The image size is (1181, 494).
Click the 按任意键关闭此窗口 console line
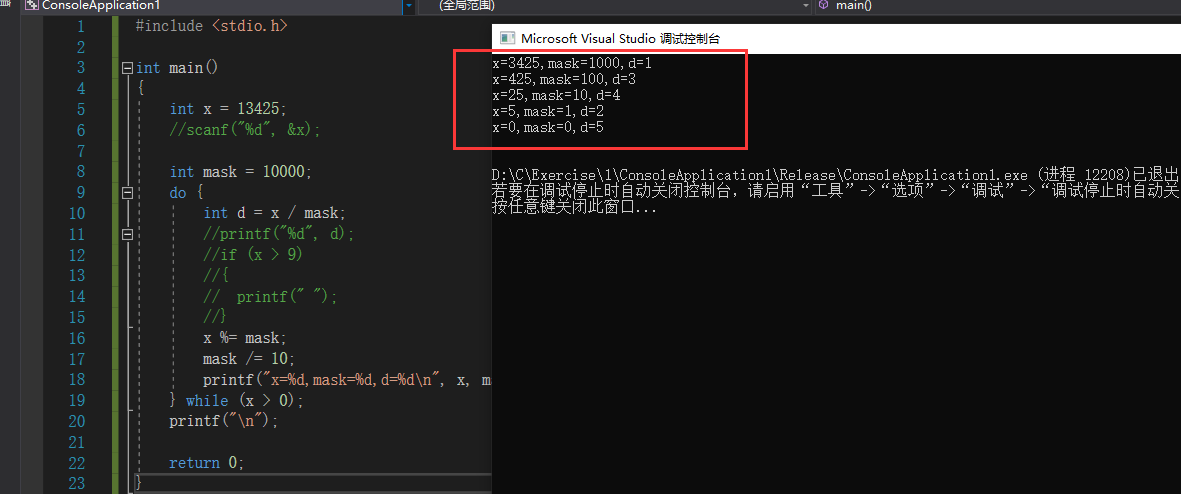click(x=574, y=208)
